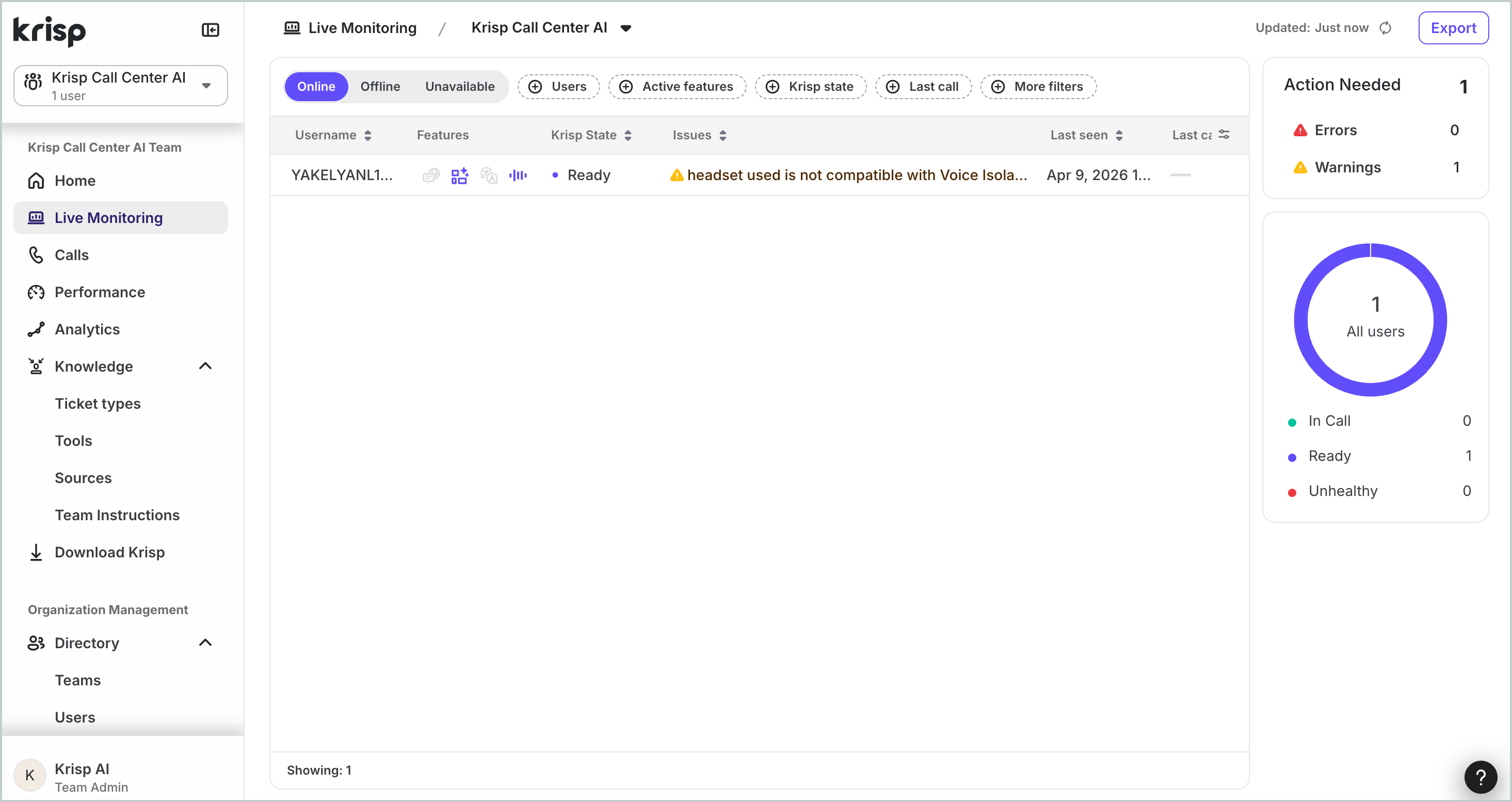Open the Krisp Call Center AI team selector

tap(120, 86)
